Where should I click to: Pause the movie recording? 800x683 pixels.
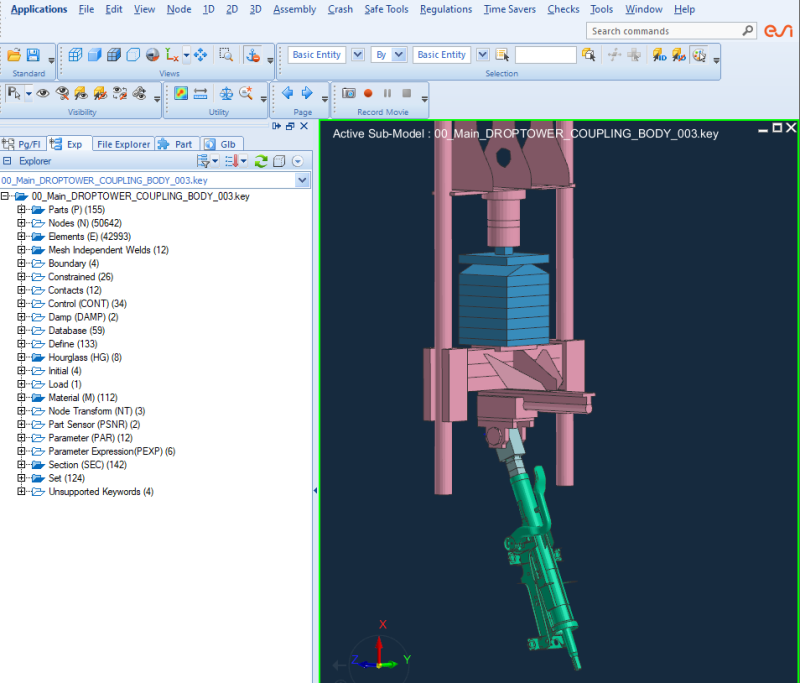click(x=387, y=93)
